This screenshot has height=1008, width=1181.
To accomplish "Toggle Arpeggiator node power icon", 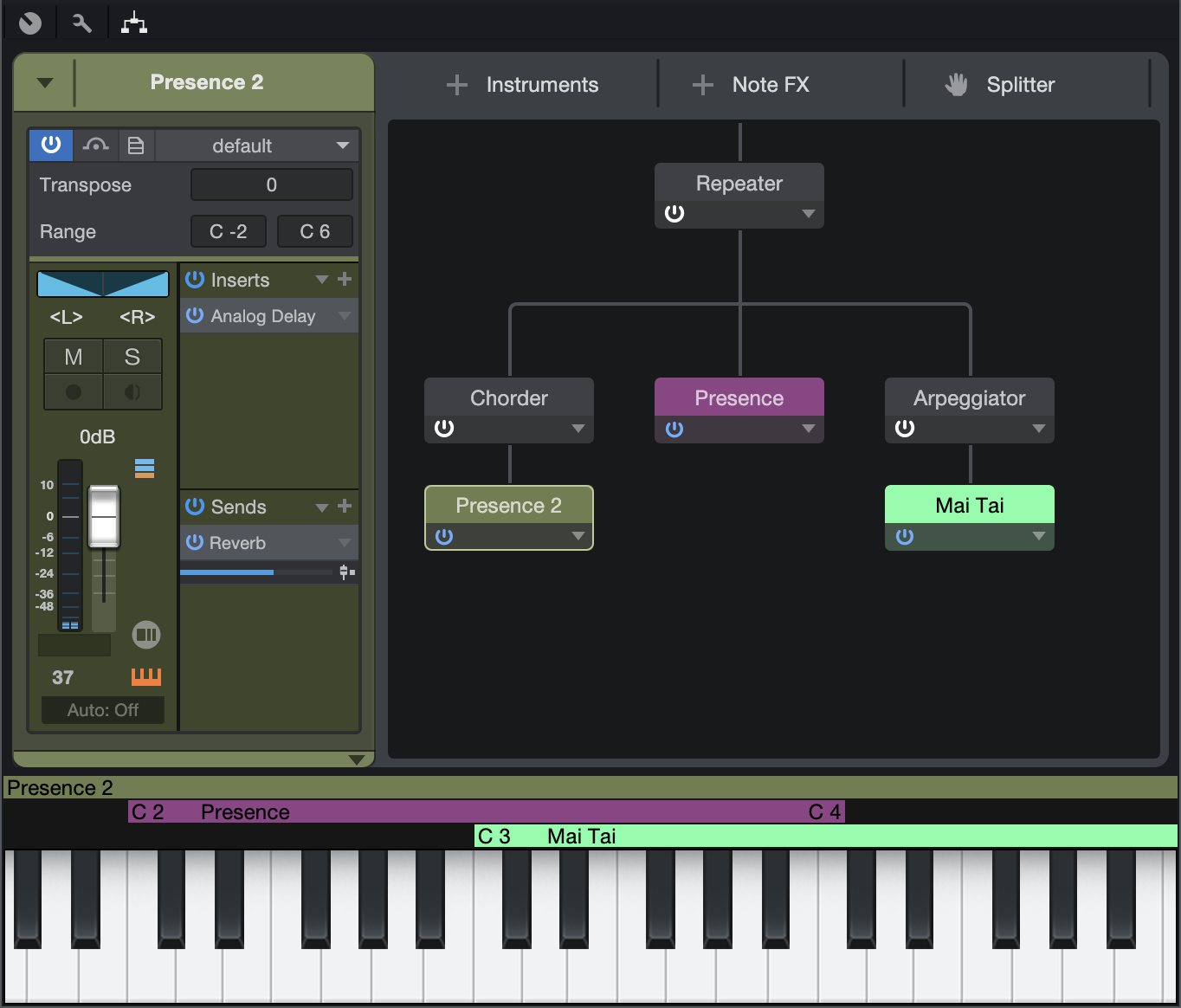I will click(x=905, y=428).
